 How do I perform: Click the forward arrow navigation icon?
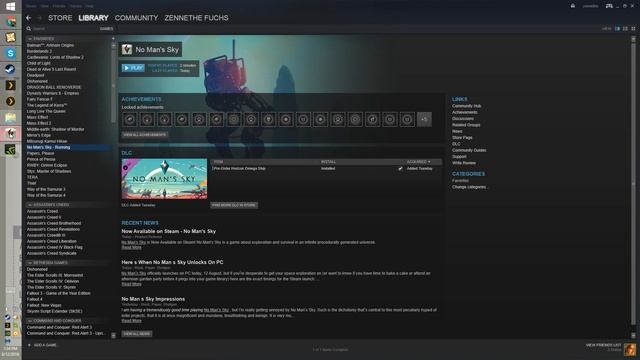40,18
